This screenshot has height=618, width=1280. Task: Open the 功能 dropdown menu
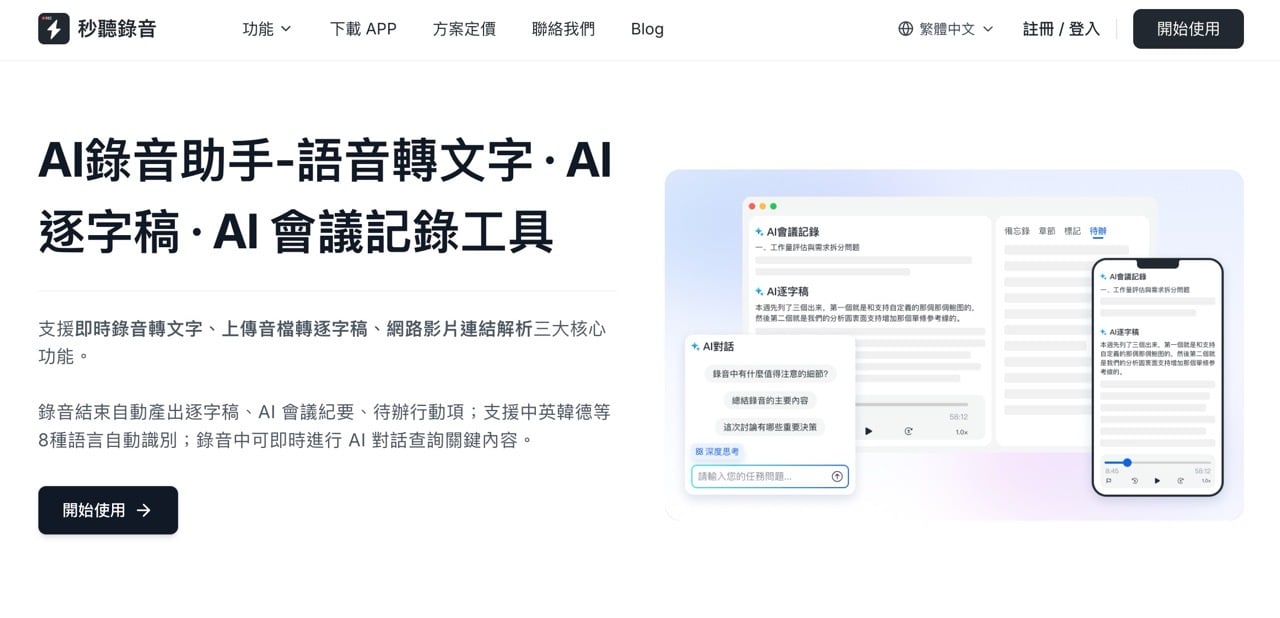click(x=266, y=29)
